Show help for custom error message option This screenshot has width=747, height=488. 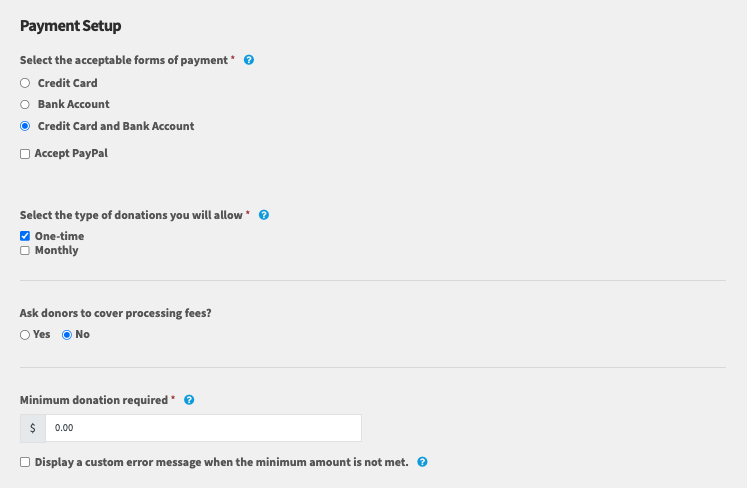[423, 462]
